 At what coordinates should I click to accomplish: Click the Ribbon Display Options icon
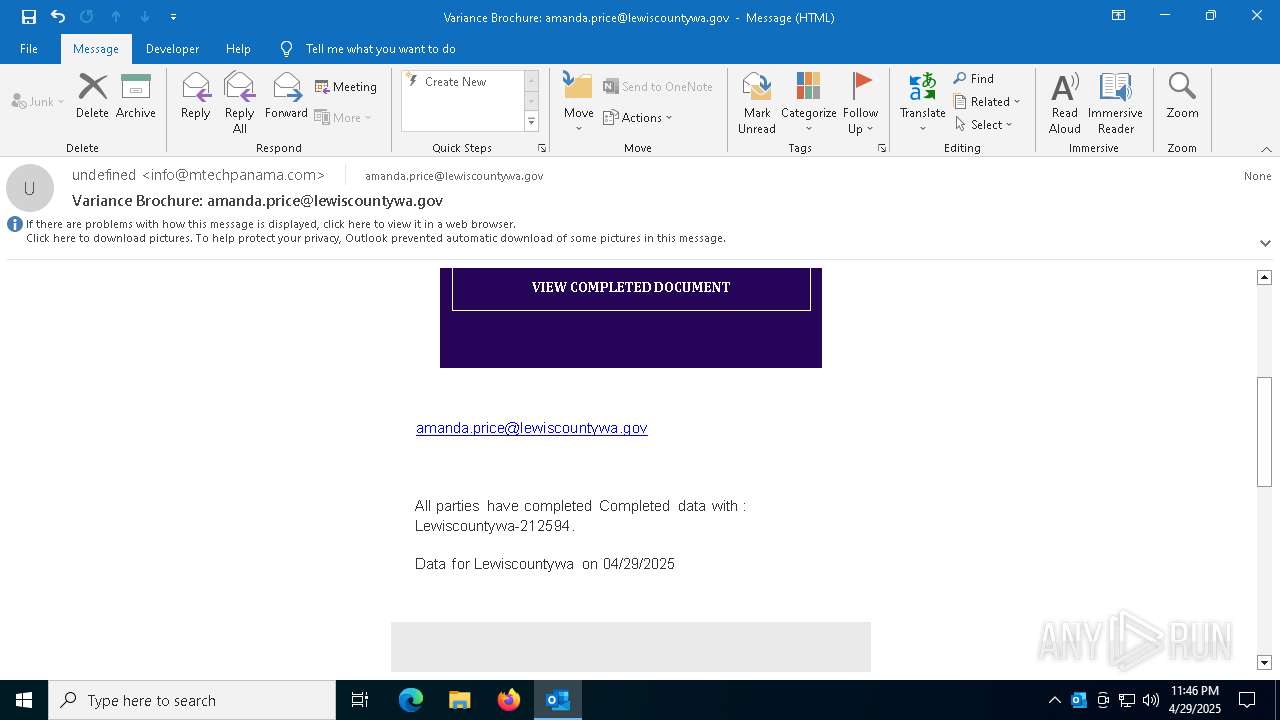coord(1119,16)
